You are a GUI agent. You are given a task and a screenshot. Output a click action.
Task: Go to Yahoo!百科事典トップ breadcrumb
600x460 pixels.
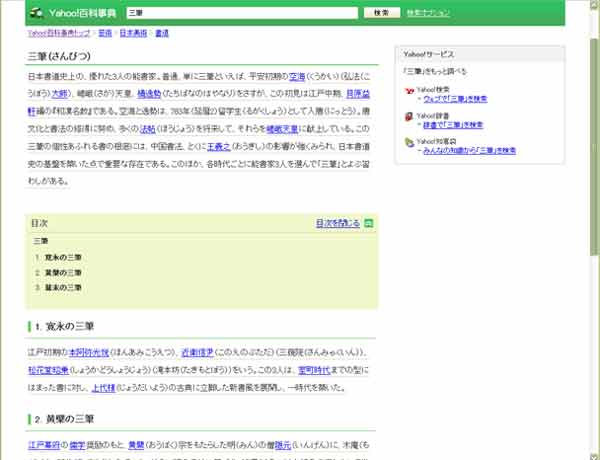point(59,33)
